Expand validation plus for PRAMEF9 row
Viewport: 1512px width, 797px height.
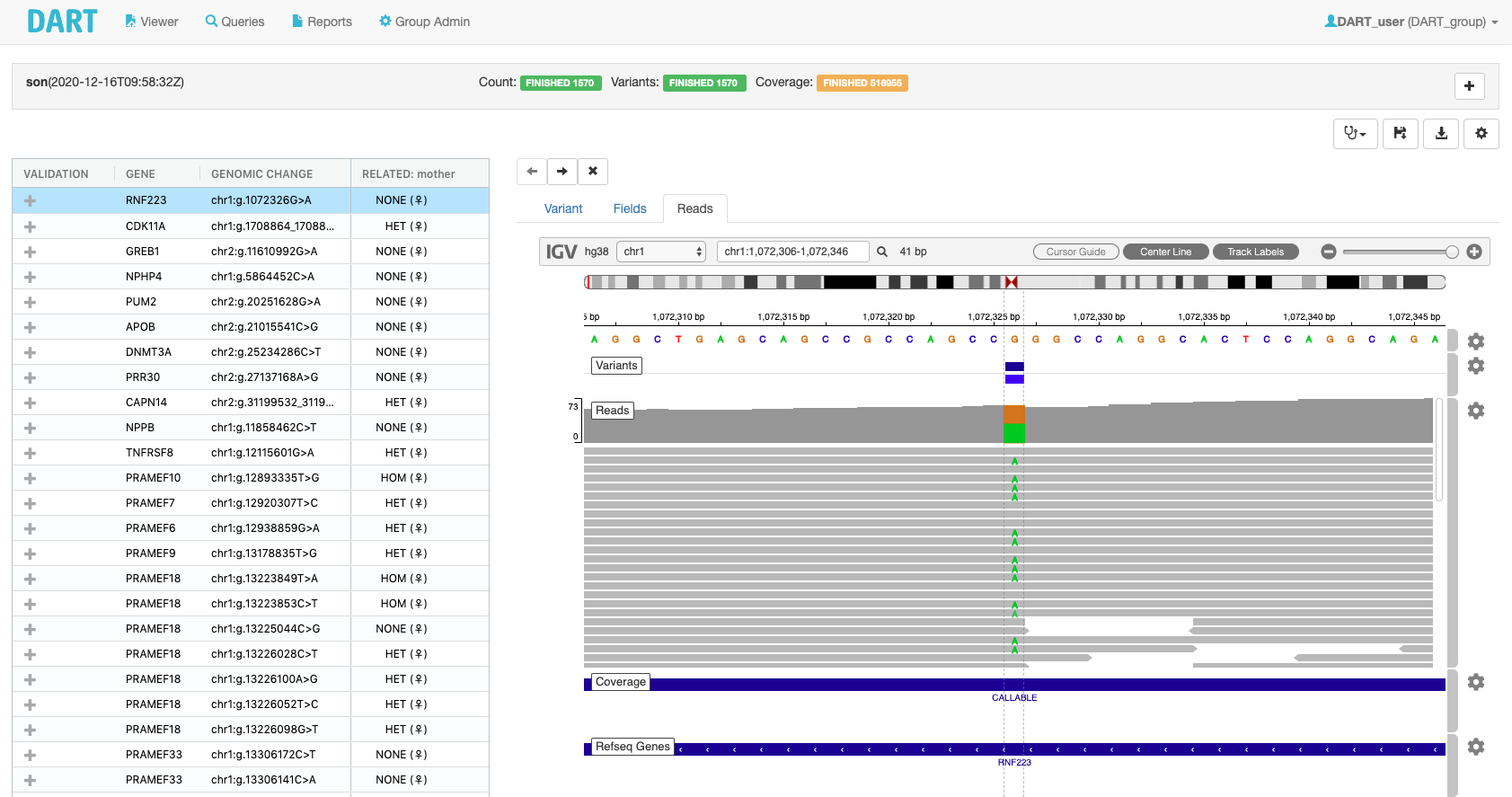30,553
